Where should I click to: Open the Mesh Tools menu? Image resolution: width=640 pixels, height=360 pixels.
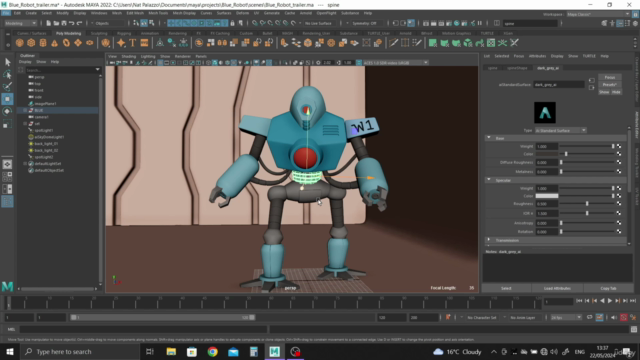pyautogui.click(x=158, y=13)
